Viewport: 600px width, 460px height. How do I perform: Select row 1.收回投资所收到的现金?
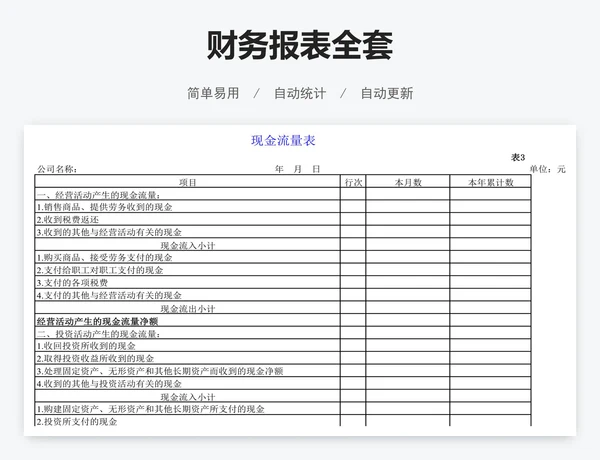coord(283,346)
